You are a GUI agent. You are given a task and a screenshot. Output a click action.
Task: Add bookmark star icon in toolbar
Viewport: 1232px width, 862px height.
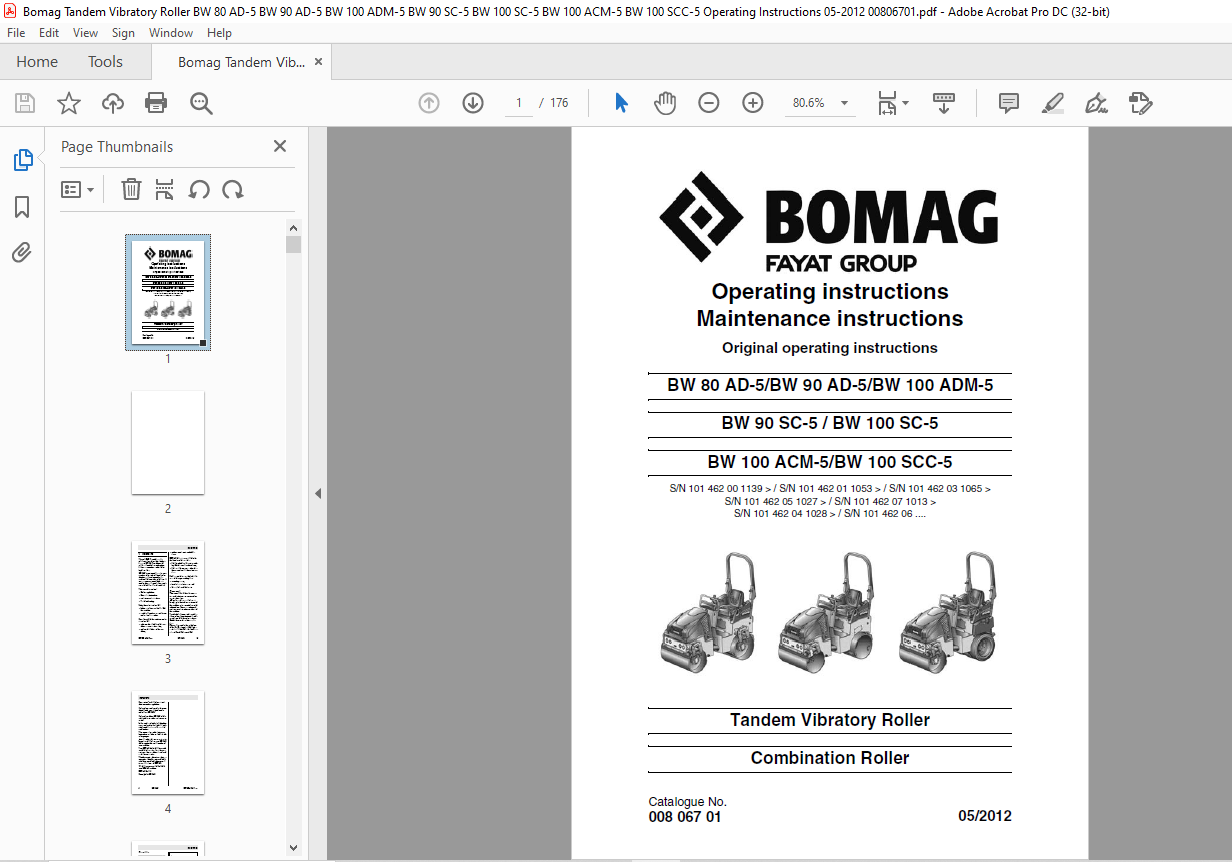click(x=69, y=103)
